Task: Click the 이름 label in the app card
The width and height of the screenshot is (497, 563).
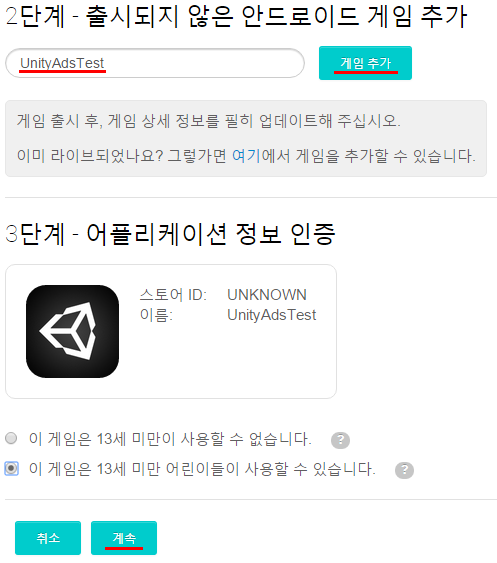Action: click(x=156, y=315)
